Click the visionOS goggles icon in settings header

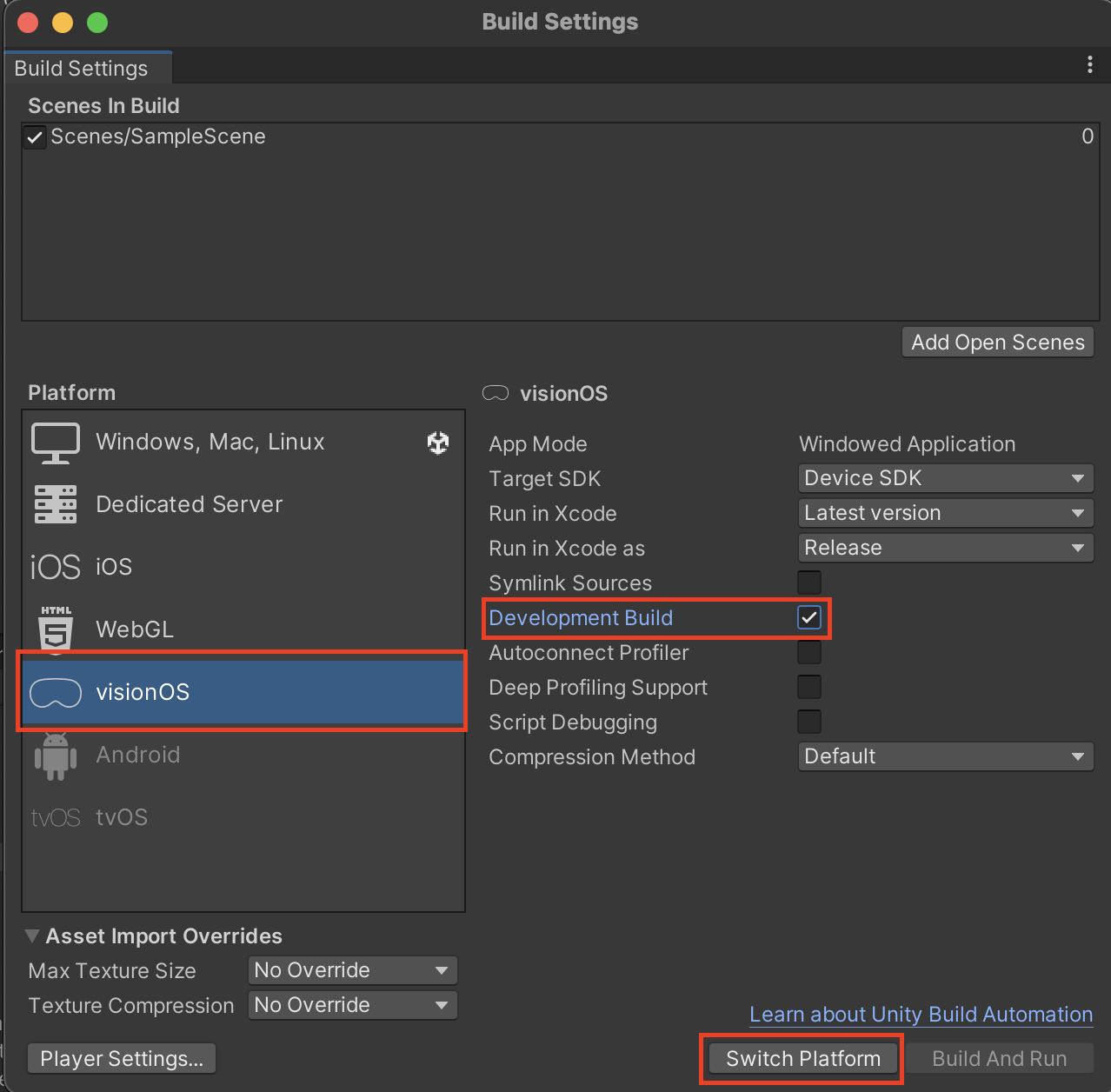[495, 393]
